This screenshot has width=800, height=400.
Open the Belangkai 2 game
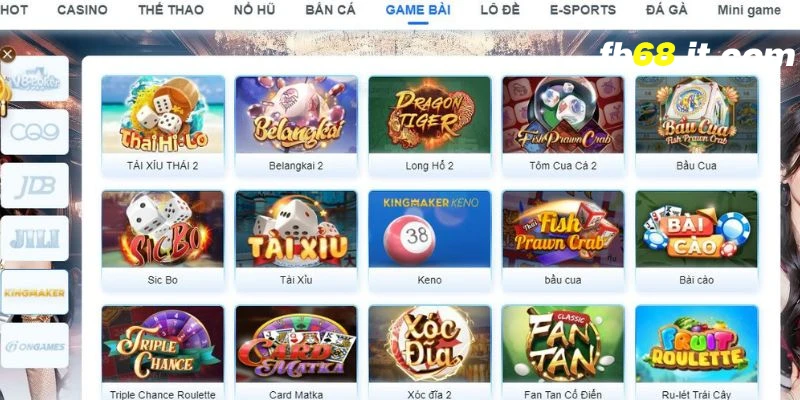click(x=296, y=127)
